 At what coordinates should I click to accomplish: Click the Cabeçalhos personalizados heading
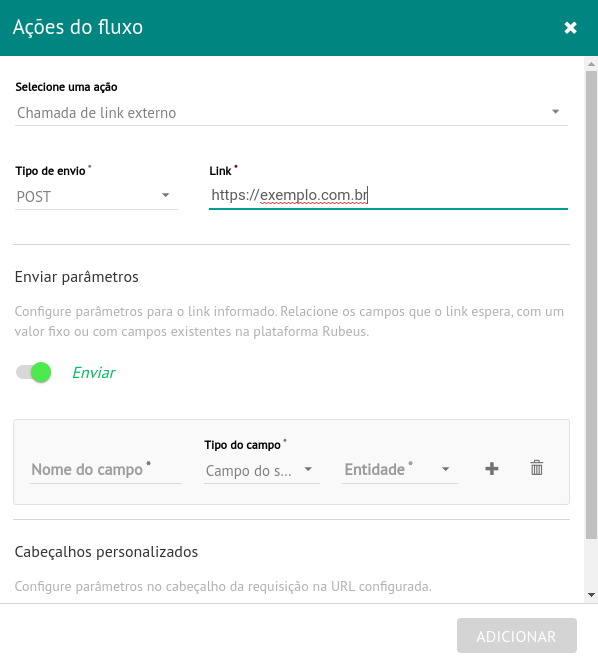click(x=106, y=552)
